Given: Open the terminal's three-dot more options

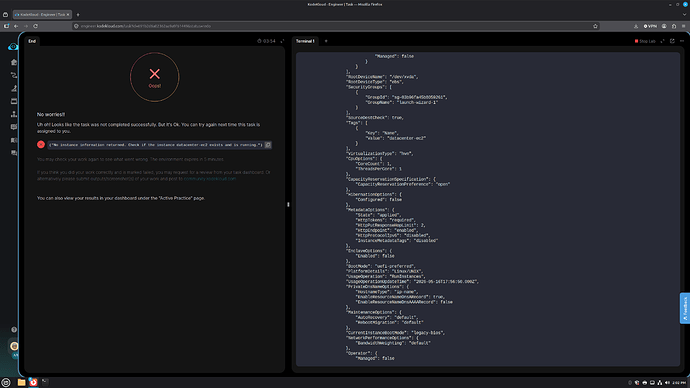Looking at the screenshot, I should click(x=682, y=41).
